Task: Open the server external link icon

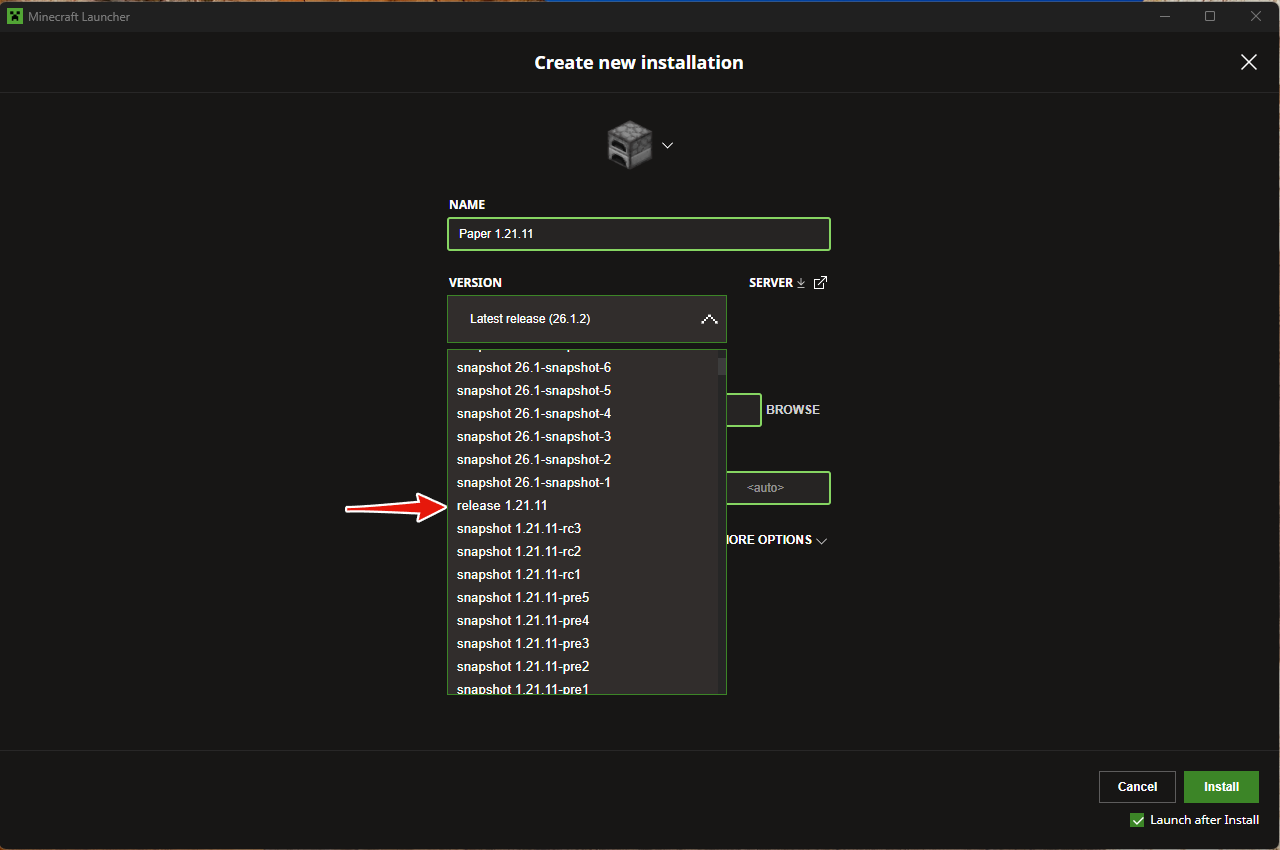Action: tap(821, 283)
